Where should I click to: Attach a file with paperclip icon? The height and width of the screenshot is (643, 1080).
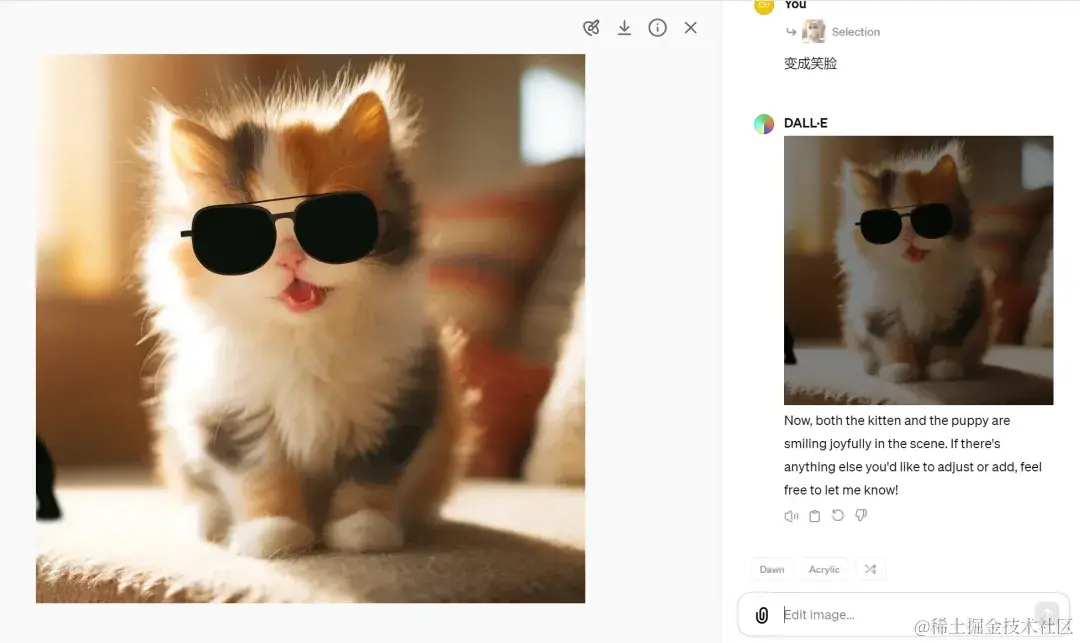click(x=762, y=615)
